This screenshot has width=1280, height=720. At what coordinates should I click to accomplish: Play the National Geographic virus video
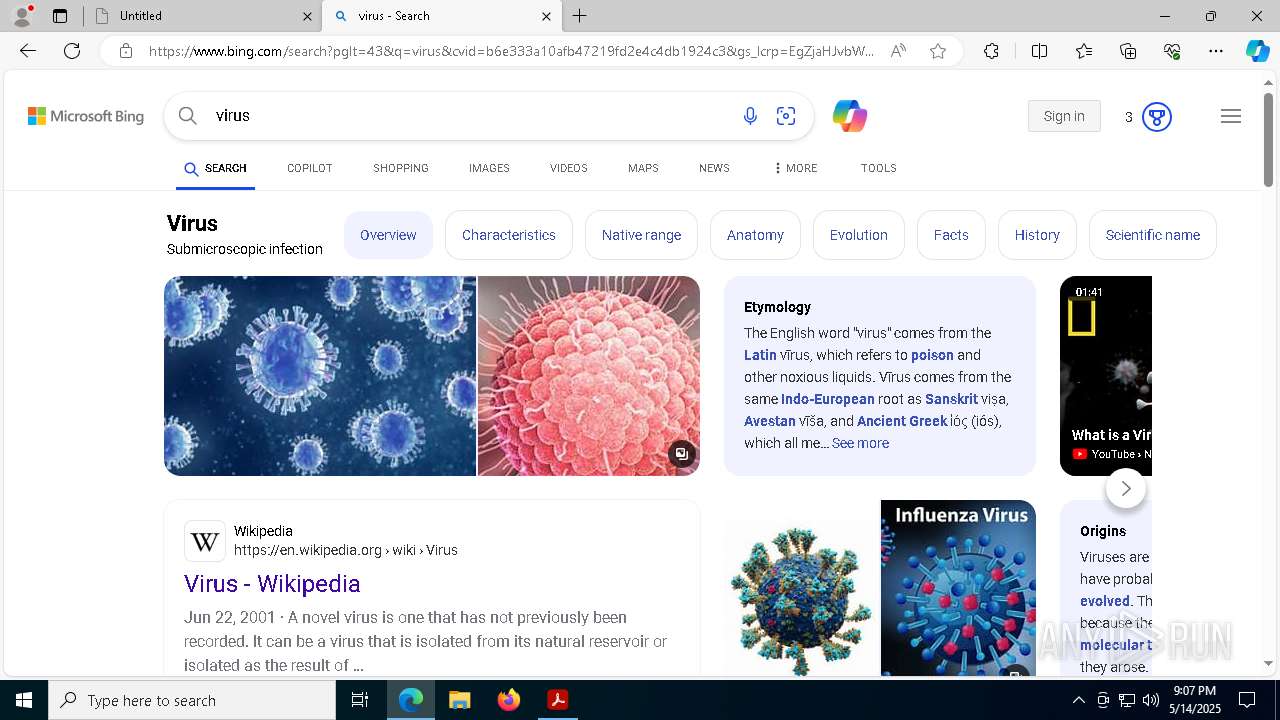tap(1106, 376)
